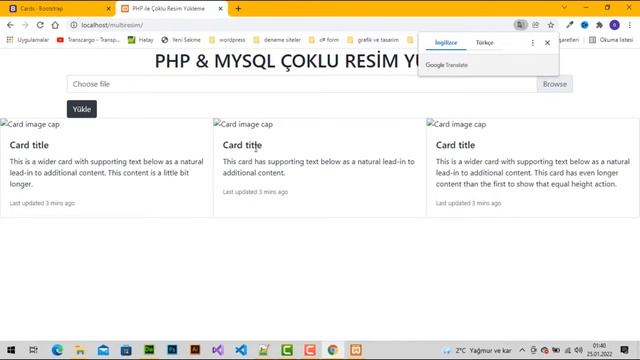Click the weather widget Yağmur ve kar
The height and width of the screenshot is (360, 640).
(477, 350)
